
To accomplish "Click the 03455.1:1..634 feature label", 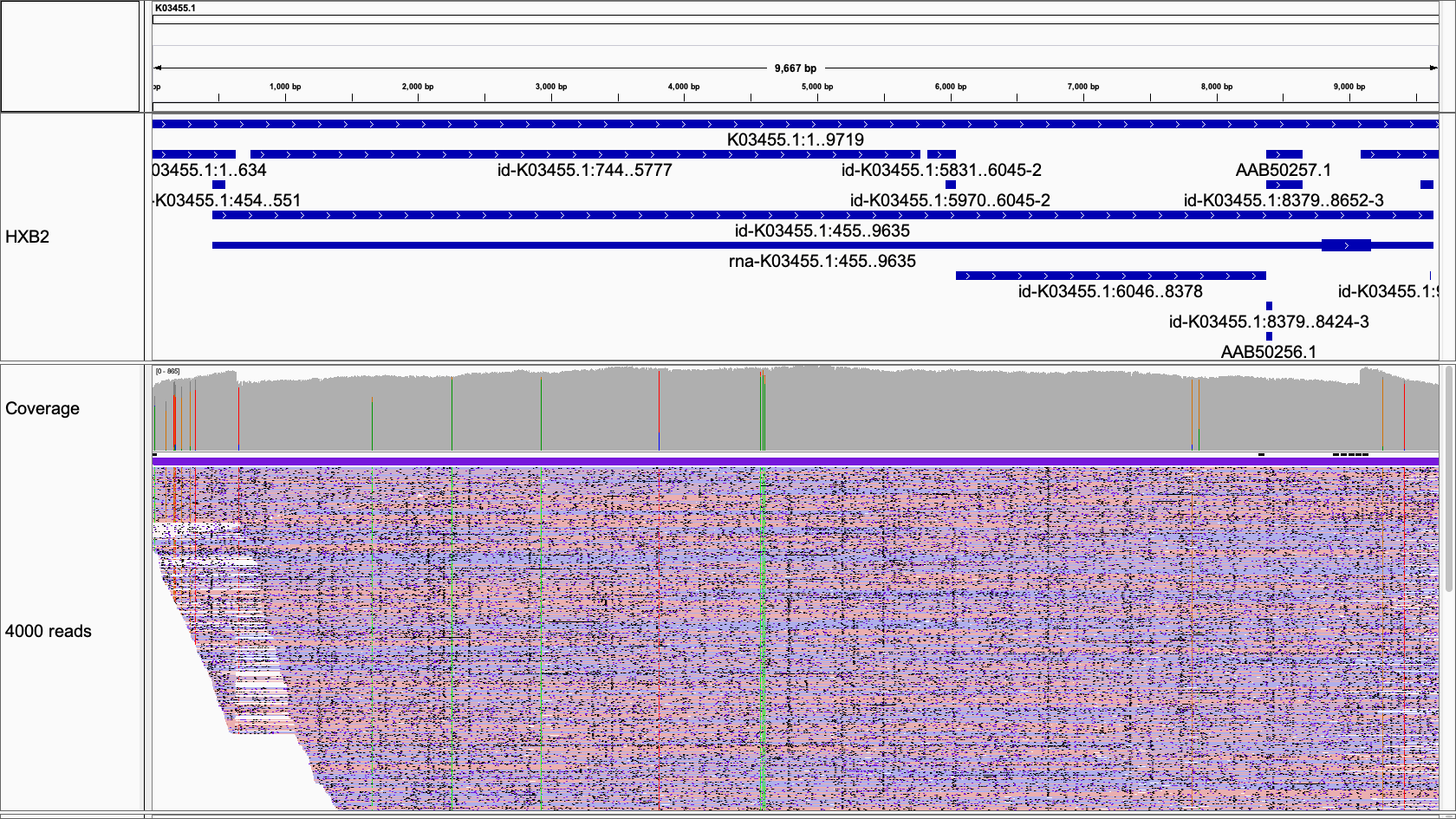I will click(x=210, y=170).
